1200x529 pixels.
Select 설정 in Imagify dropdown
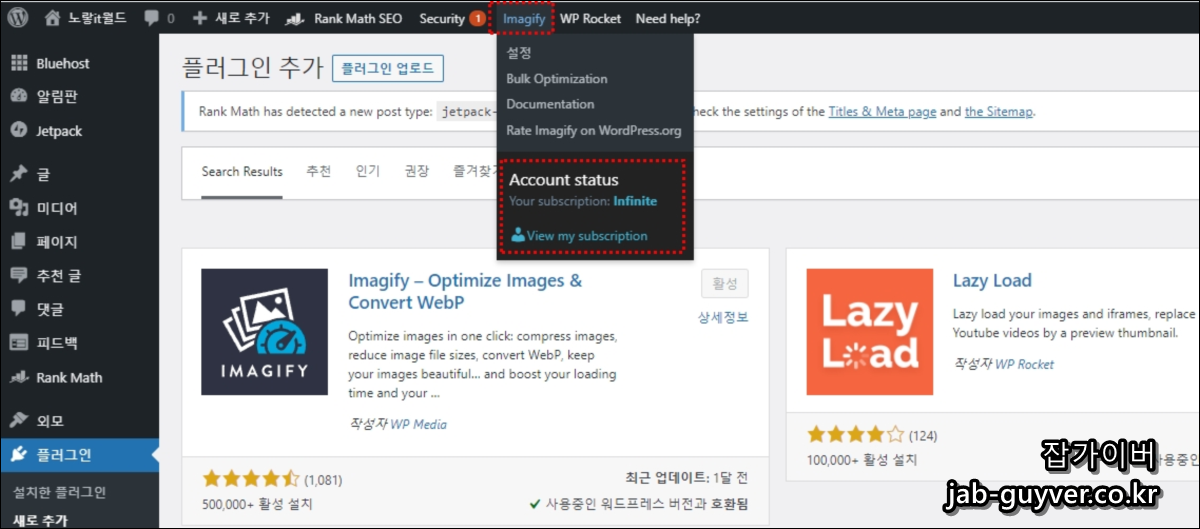click(519, 53)
